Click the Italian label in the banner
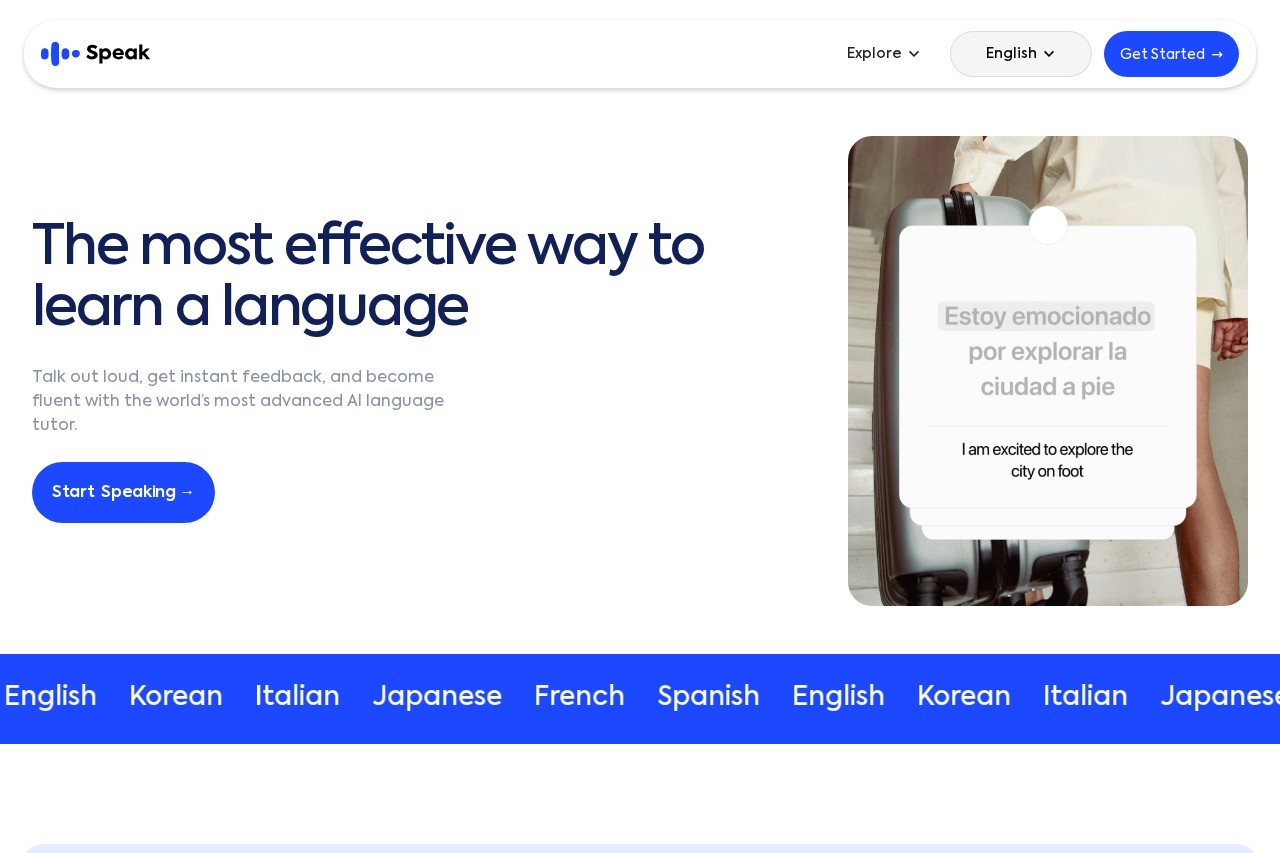This screenshot has width=1280, height=853. [x=297, y=696]
